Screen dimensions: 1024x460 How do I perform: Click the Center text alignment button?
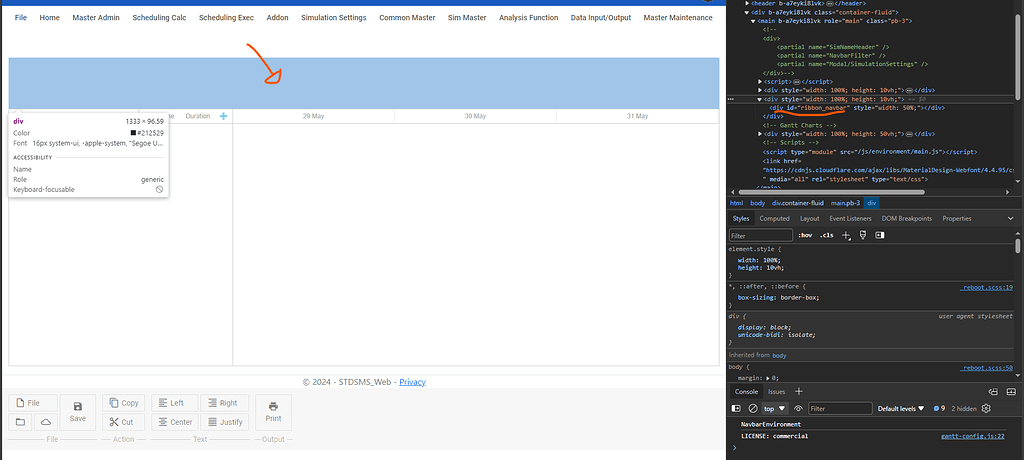(173, 422)
